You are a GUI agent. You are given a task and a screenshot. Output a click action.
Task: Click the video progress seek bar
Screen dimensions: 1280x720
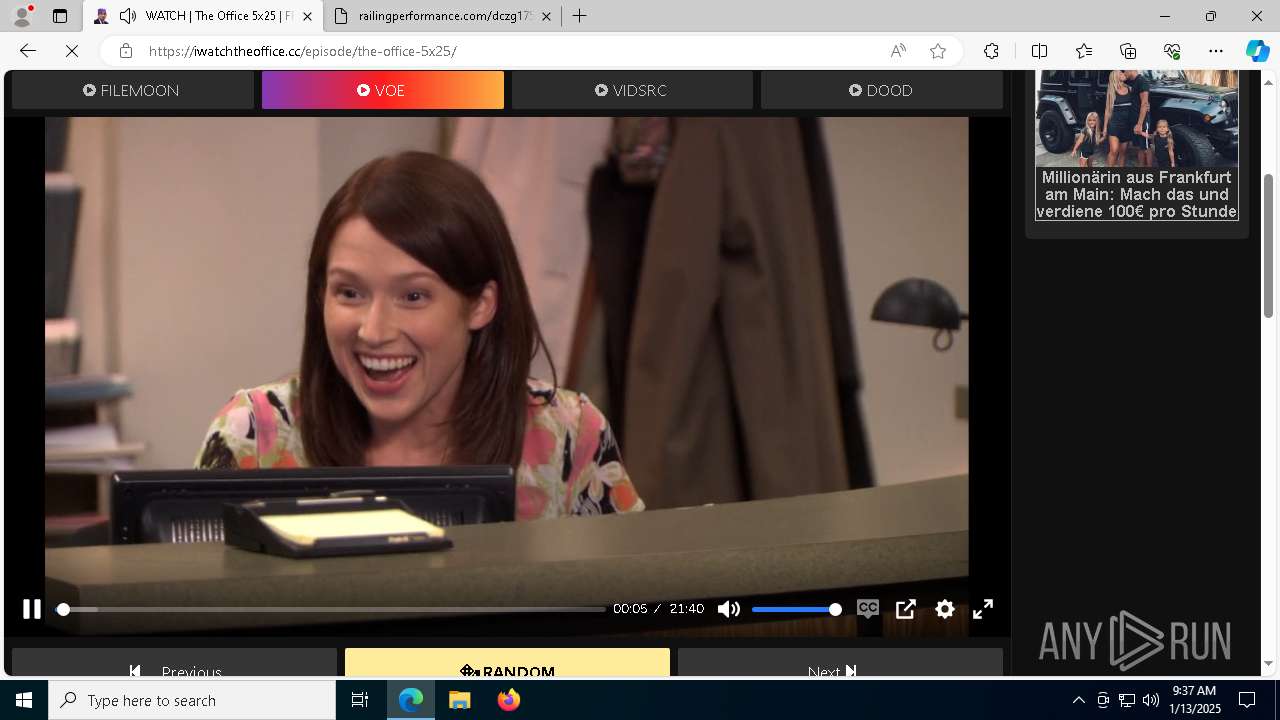(x=331, y=609)
